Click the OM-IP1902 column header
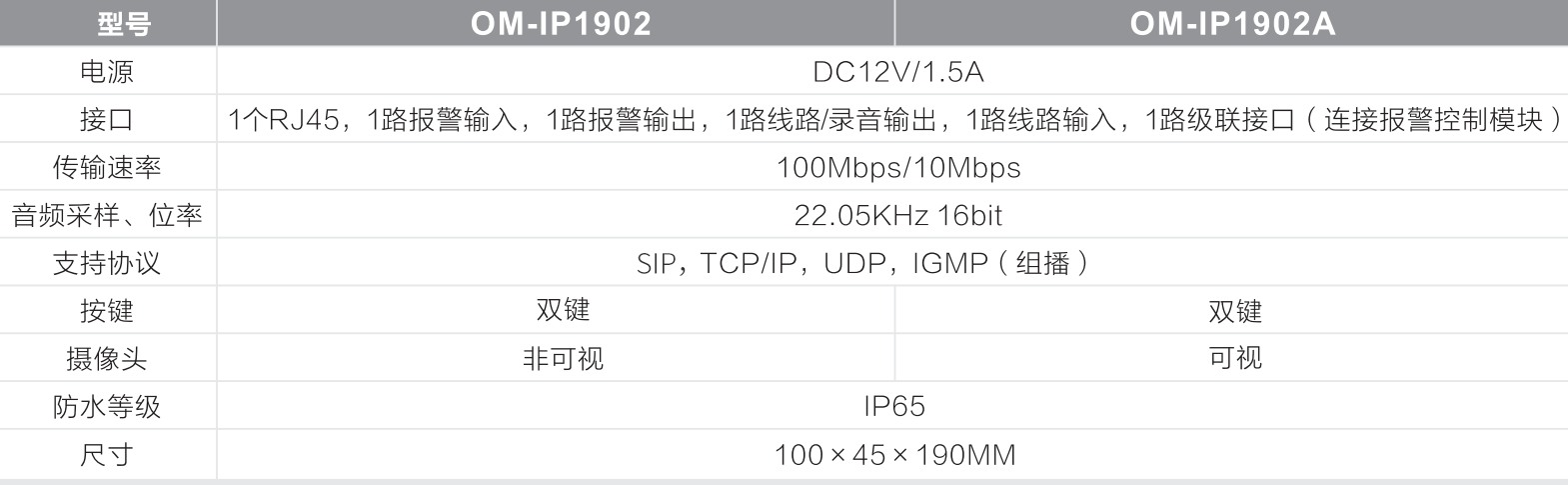Screen dimensions: 1568x485 (561, 23)
